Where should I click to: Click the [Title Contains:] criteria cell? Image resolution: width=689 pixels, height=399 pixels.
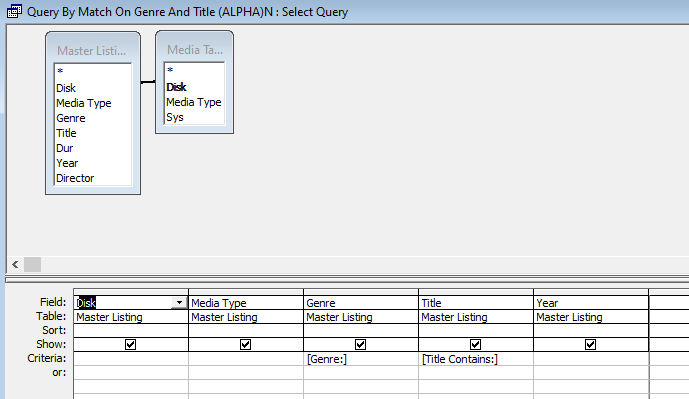476,359
